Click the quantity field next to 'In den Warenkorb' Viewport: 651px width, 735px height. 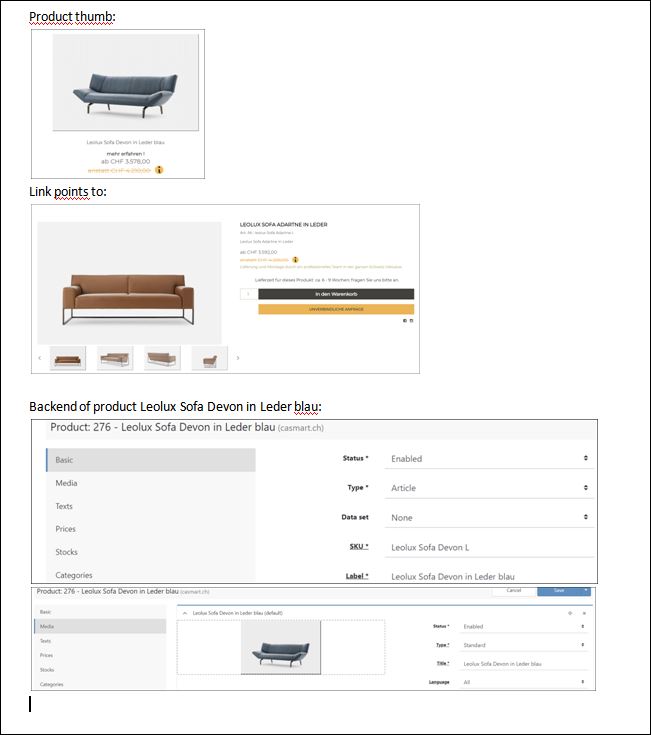pyautogui.click(x=248, y=294)
